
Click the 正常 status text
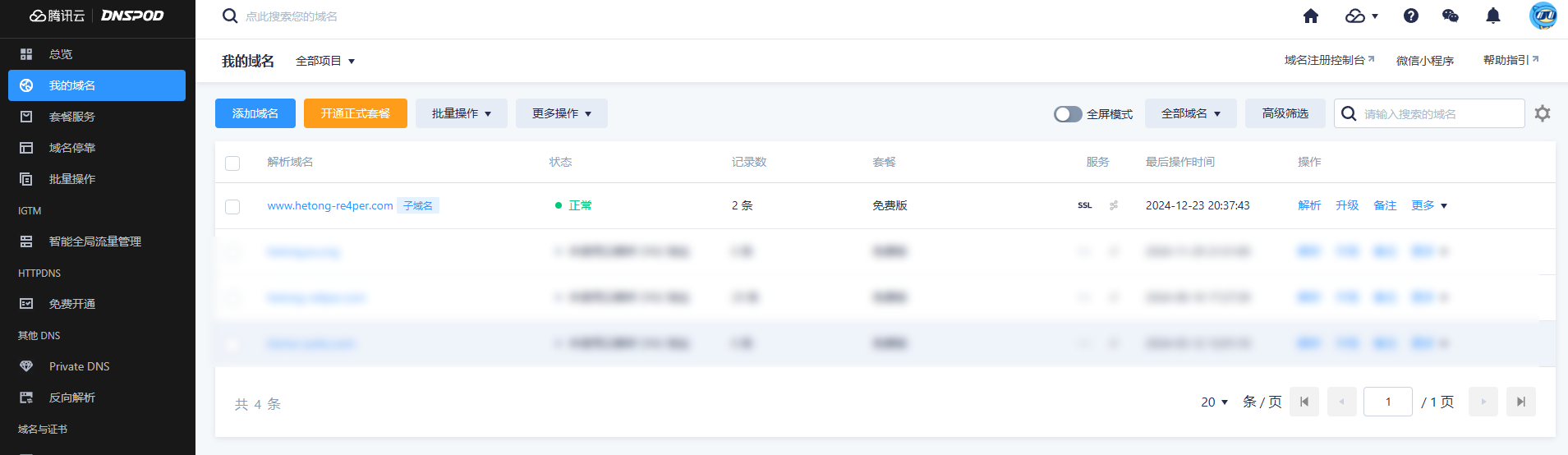point(580,205)
